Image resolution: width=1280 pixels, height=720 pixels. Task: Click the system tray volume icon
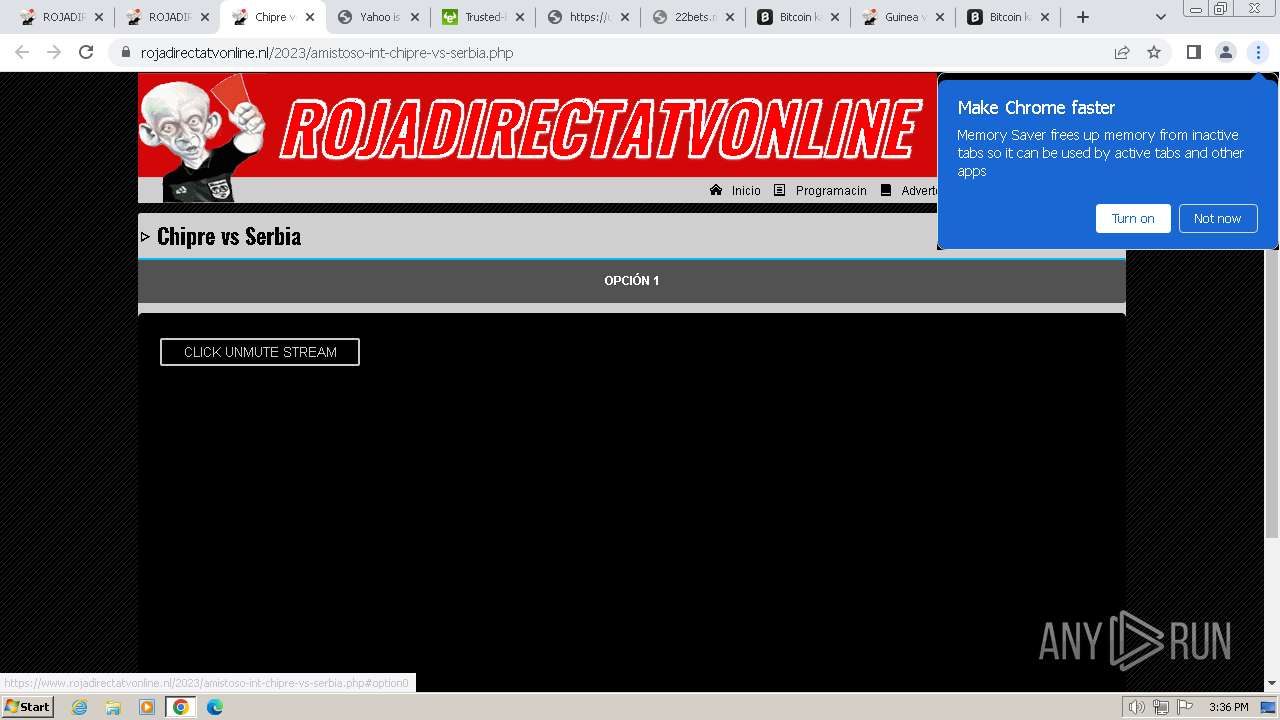[x=1137, y=707]
